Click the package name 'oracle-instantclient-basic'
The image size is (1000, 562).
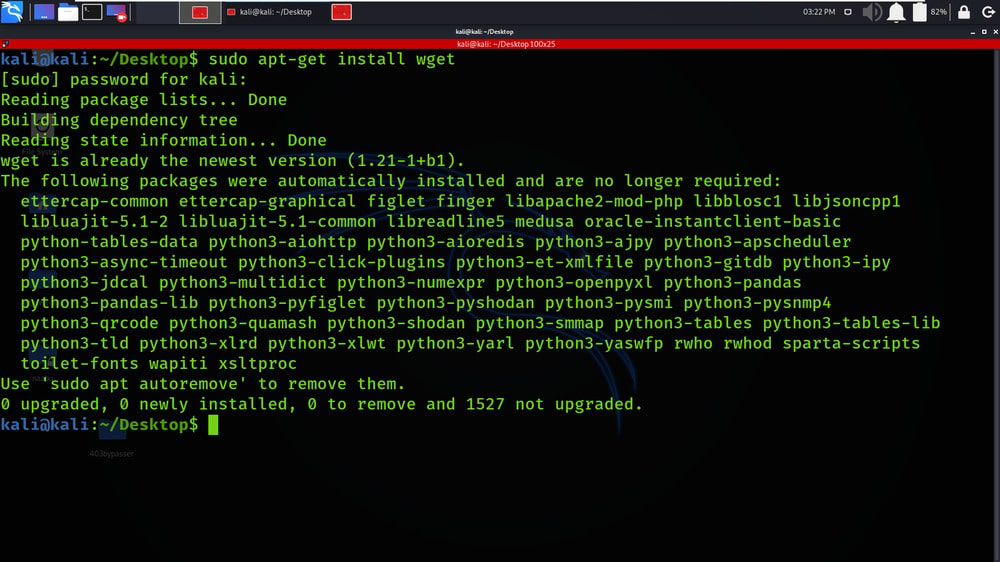(712, 221)
